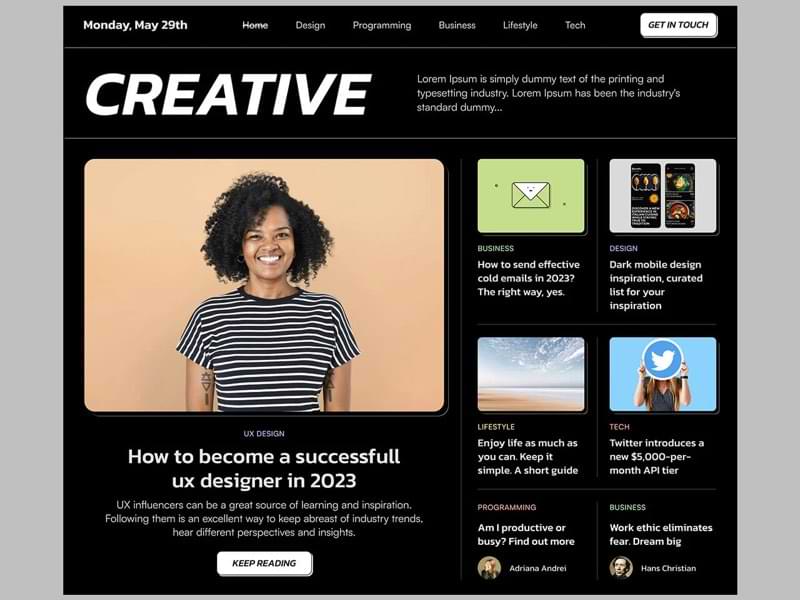Switch to the Lifestyle section

coord(520,25)
